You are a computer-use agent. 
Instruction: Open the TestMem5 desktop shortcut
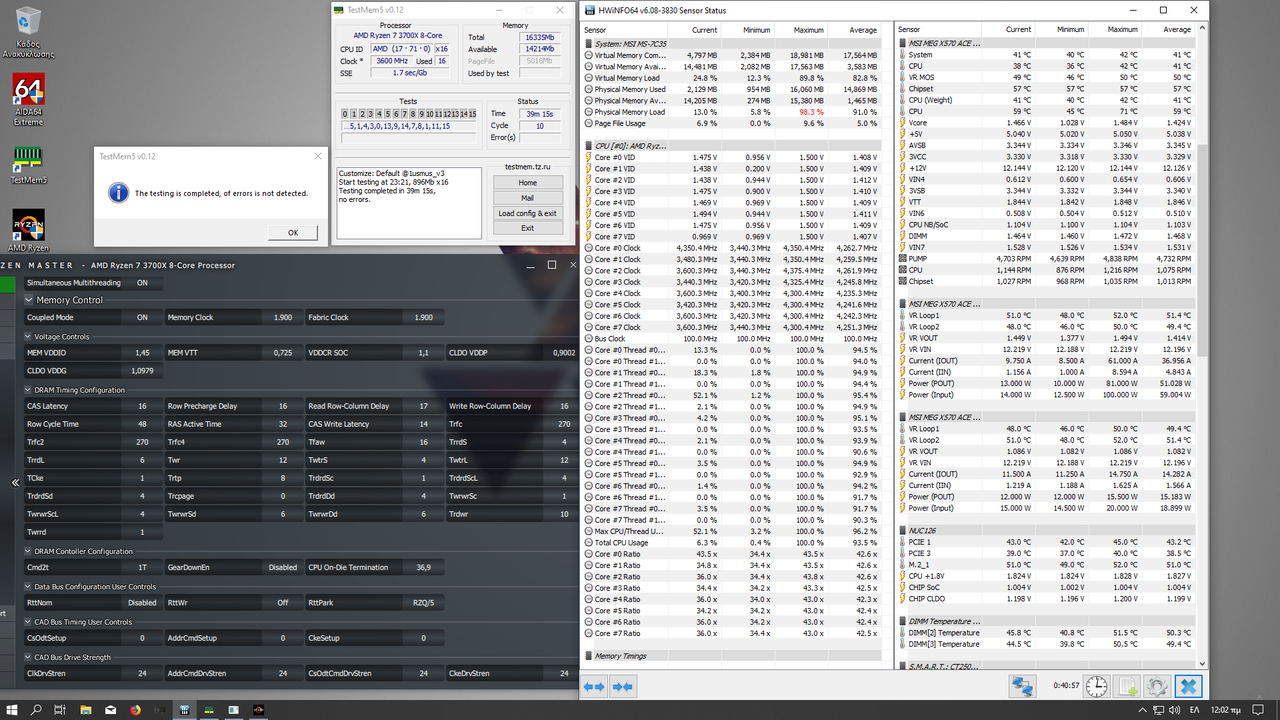pyautogui.click(x=28, y=166)
